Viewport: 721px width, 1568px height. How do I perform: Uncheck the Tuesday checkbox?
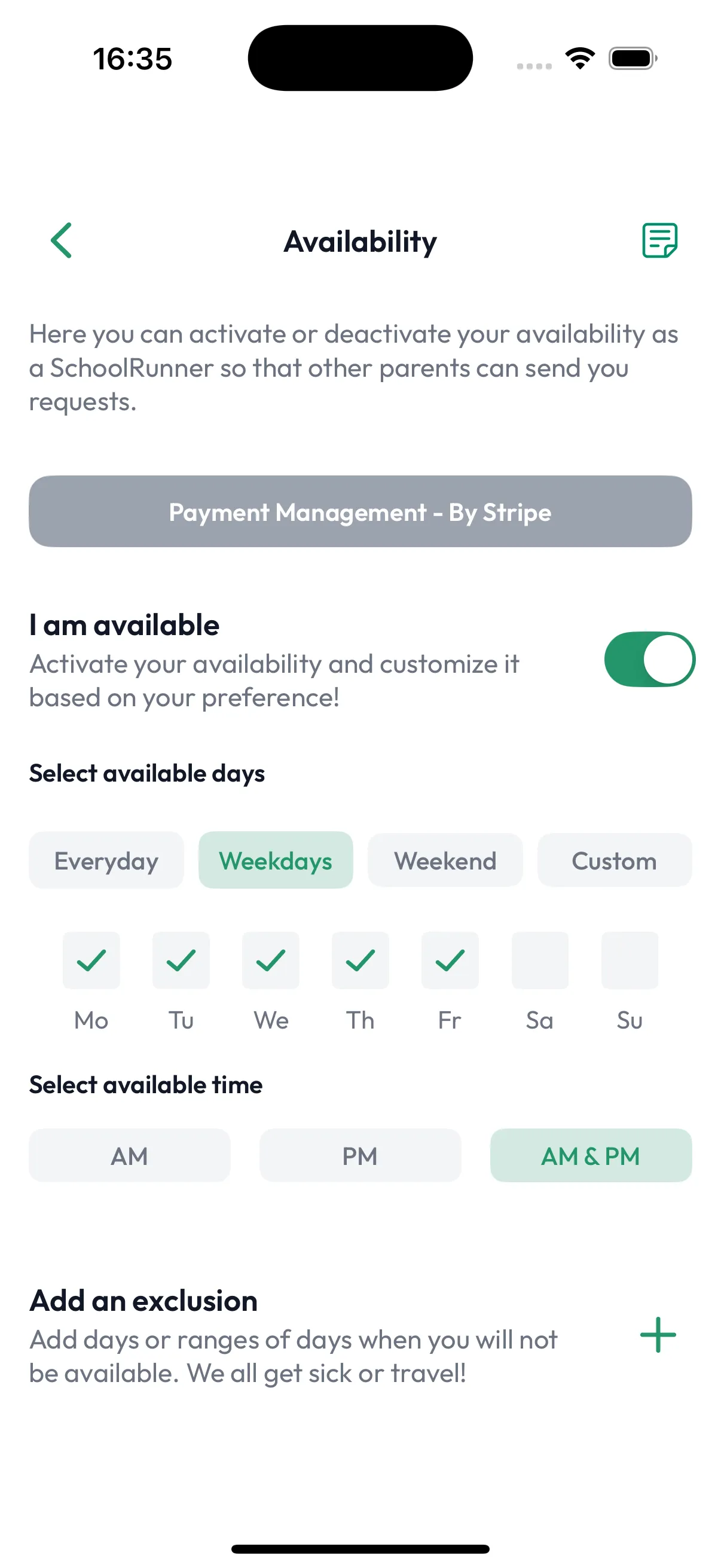(181, 960)
